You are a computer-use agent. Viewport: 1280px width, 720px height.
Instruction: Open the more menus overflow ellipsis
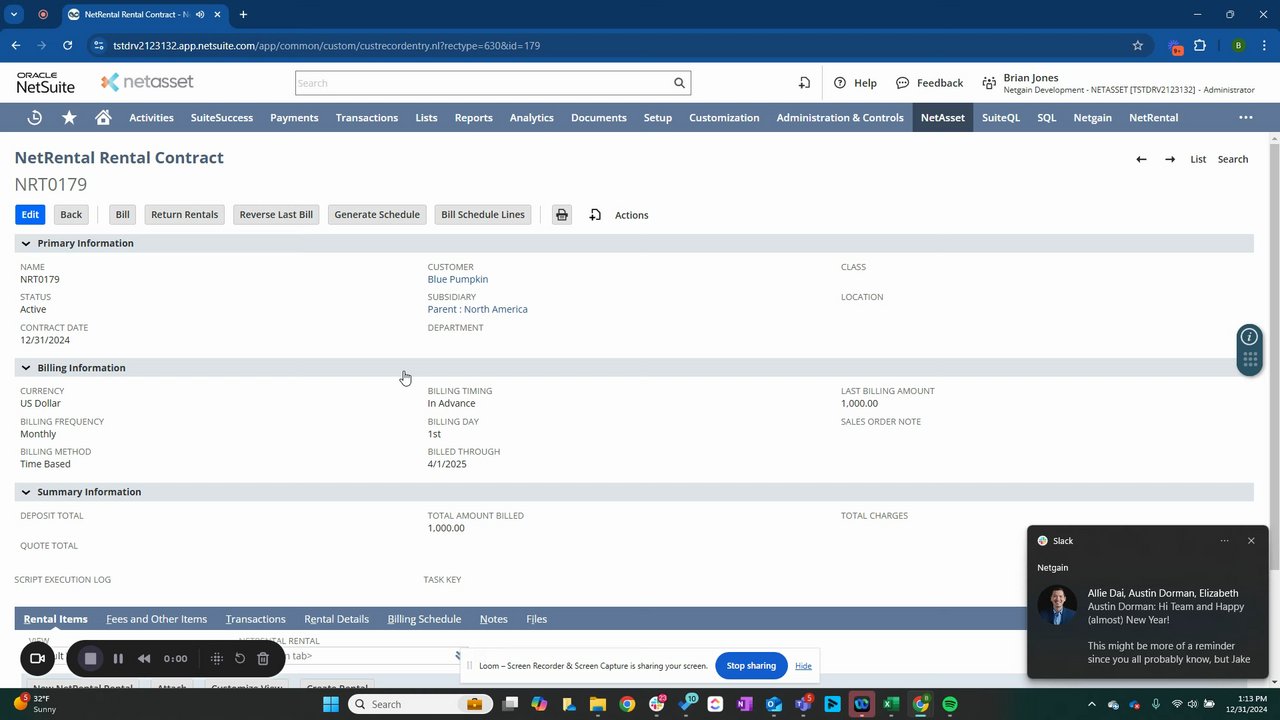pyautogui.click(x=1246, y=118)
